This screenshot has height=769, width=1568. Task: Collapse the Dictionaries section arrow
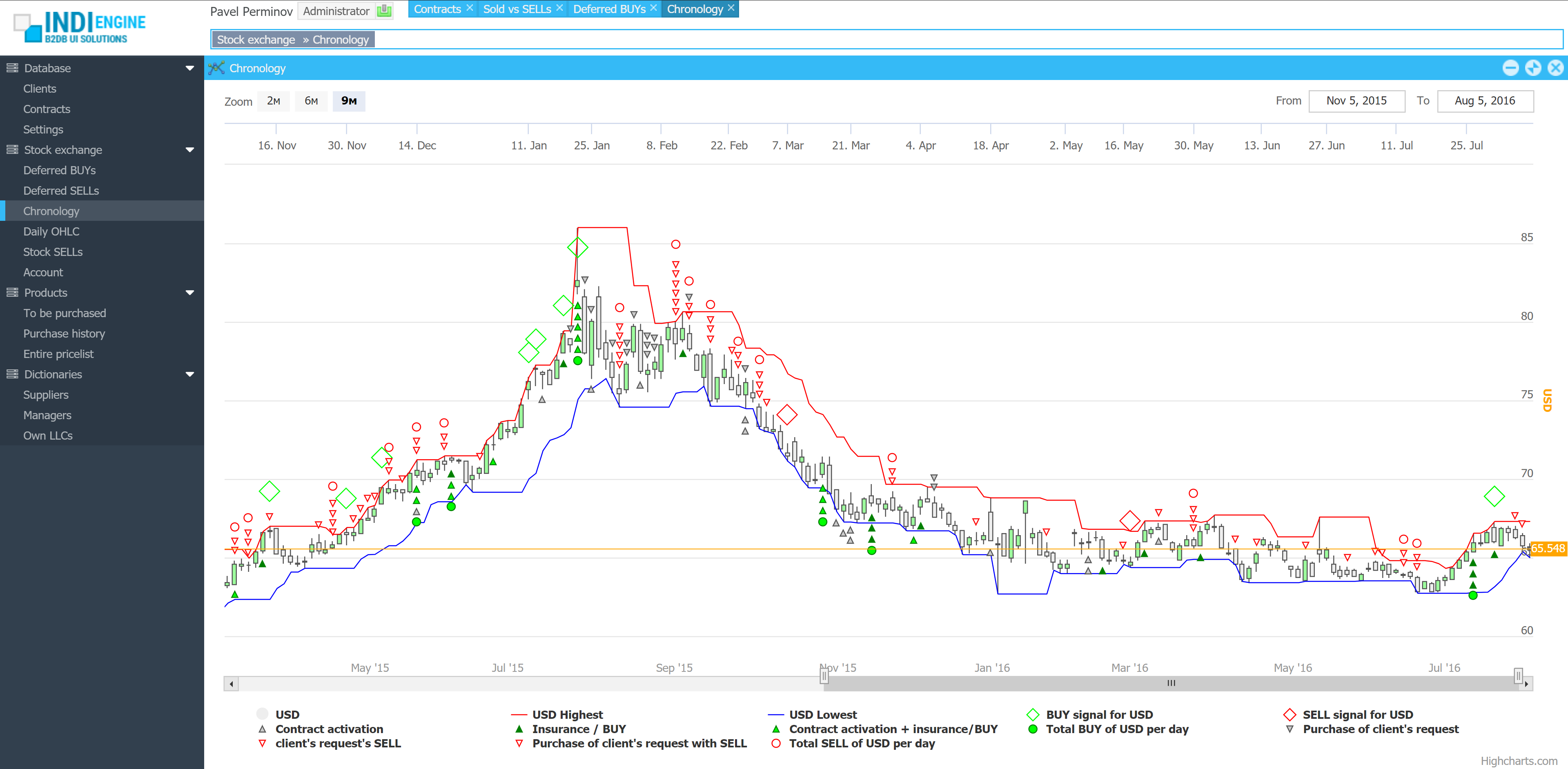pyautogui.click(x=190, y=374)
